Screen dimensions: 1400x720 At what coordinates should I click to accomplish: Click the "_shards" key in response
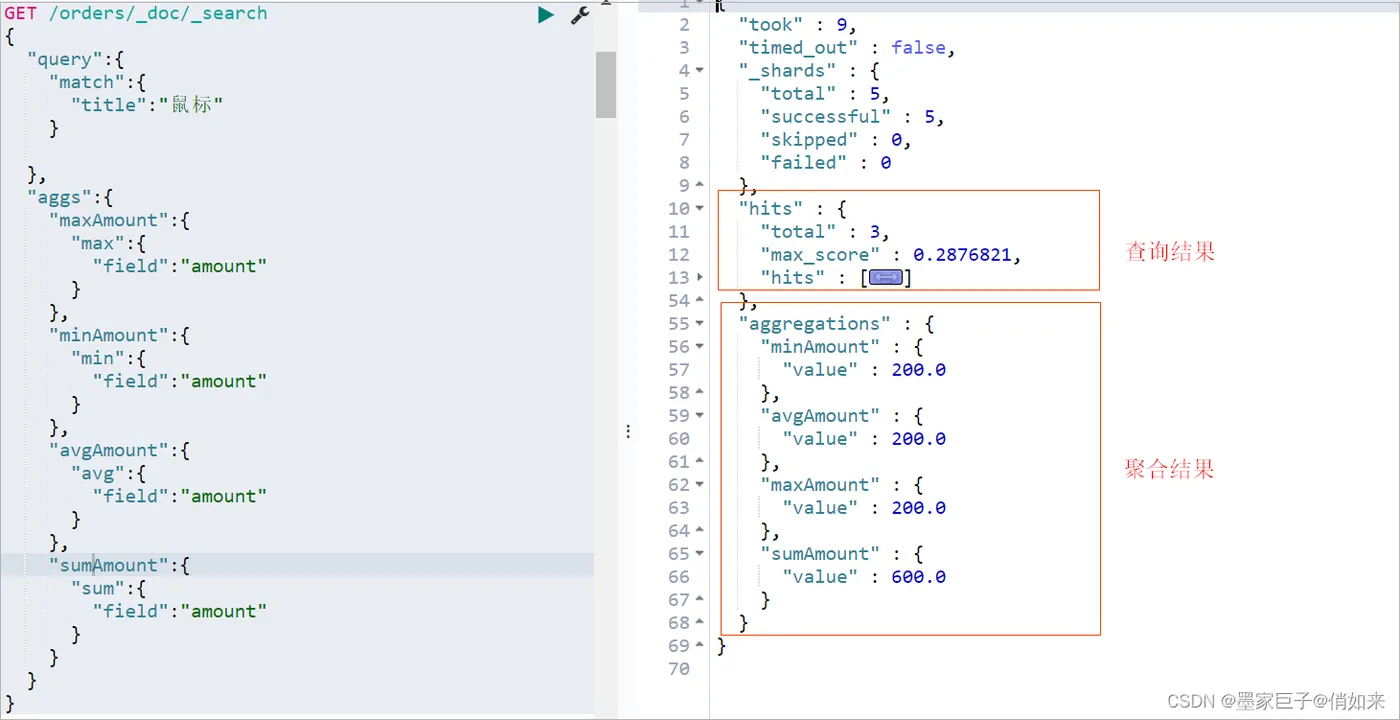[x=788, y=70]
